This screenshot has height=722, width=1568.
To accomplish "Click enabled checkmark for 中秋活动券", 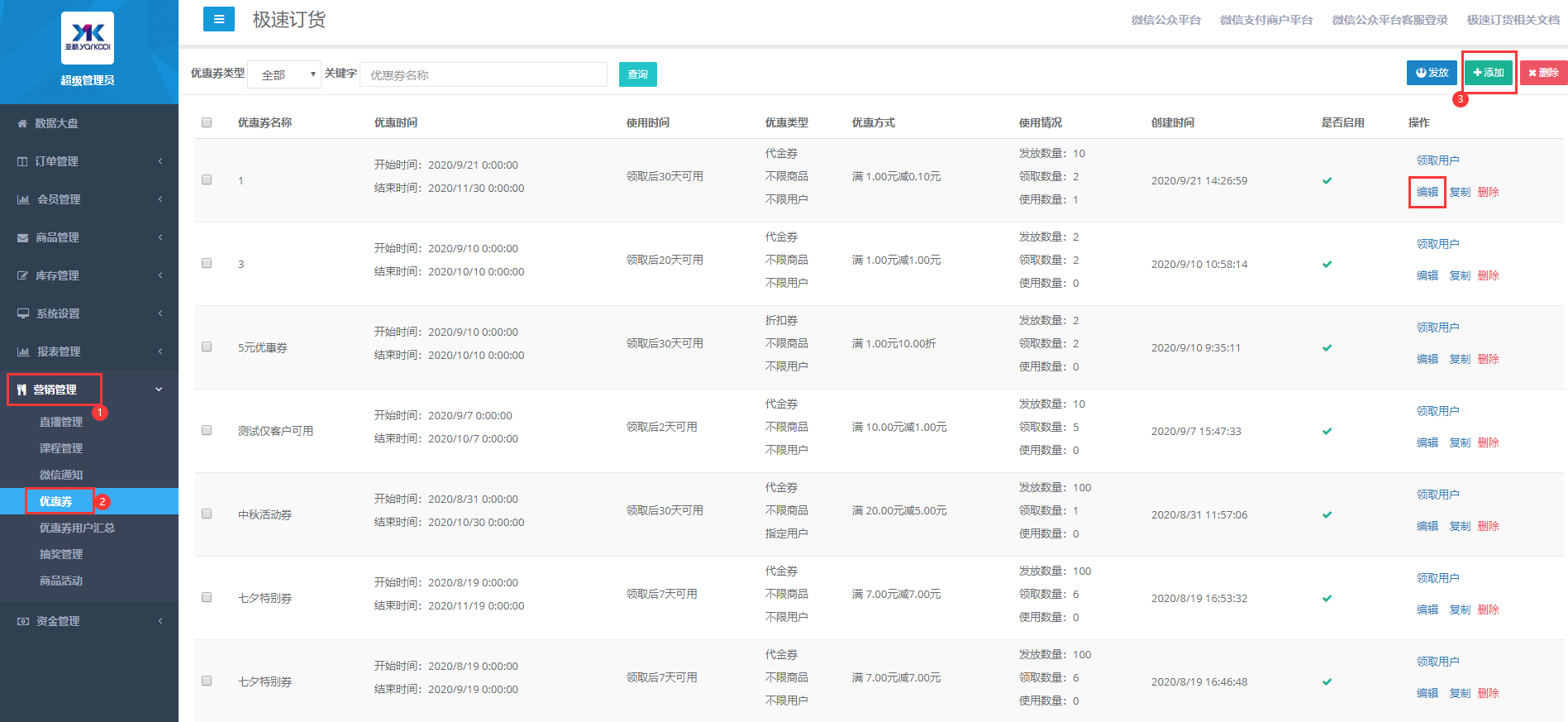I will 1327,514.
